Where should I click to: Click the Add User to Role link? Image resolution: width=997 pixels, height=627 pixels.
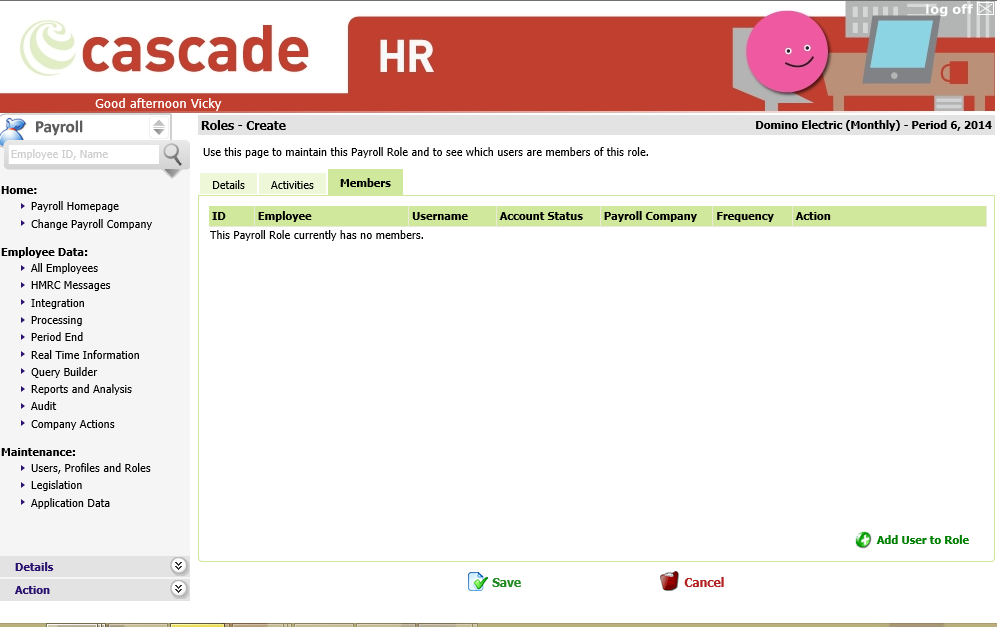click(923, 540)
